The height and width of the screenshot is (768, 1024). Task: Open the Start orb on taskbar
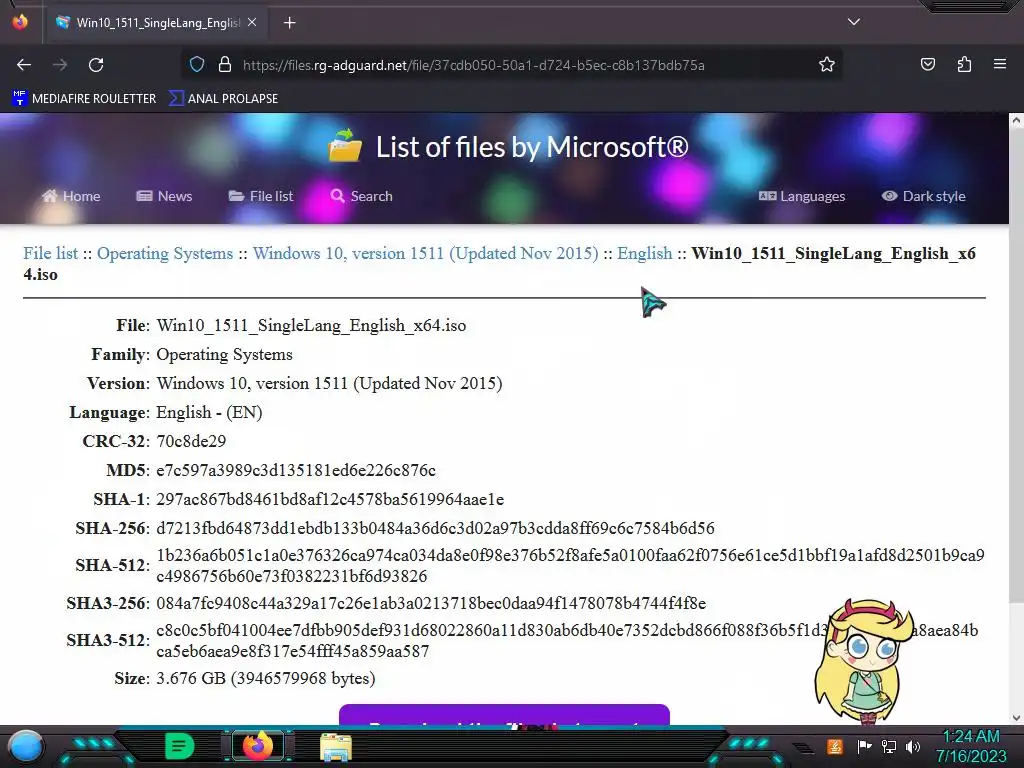[25, 746]
